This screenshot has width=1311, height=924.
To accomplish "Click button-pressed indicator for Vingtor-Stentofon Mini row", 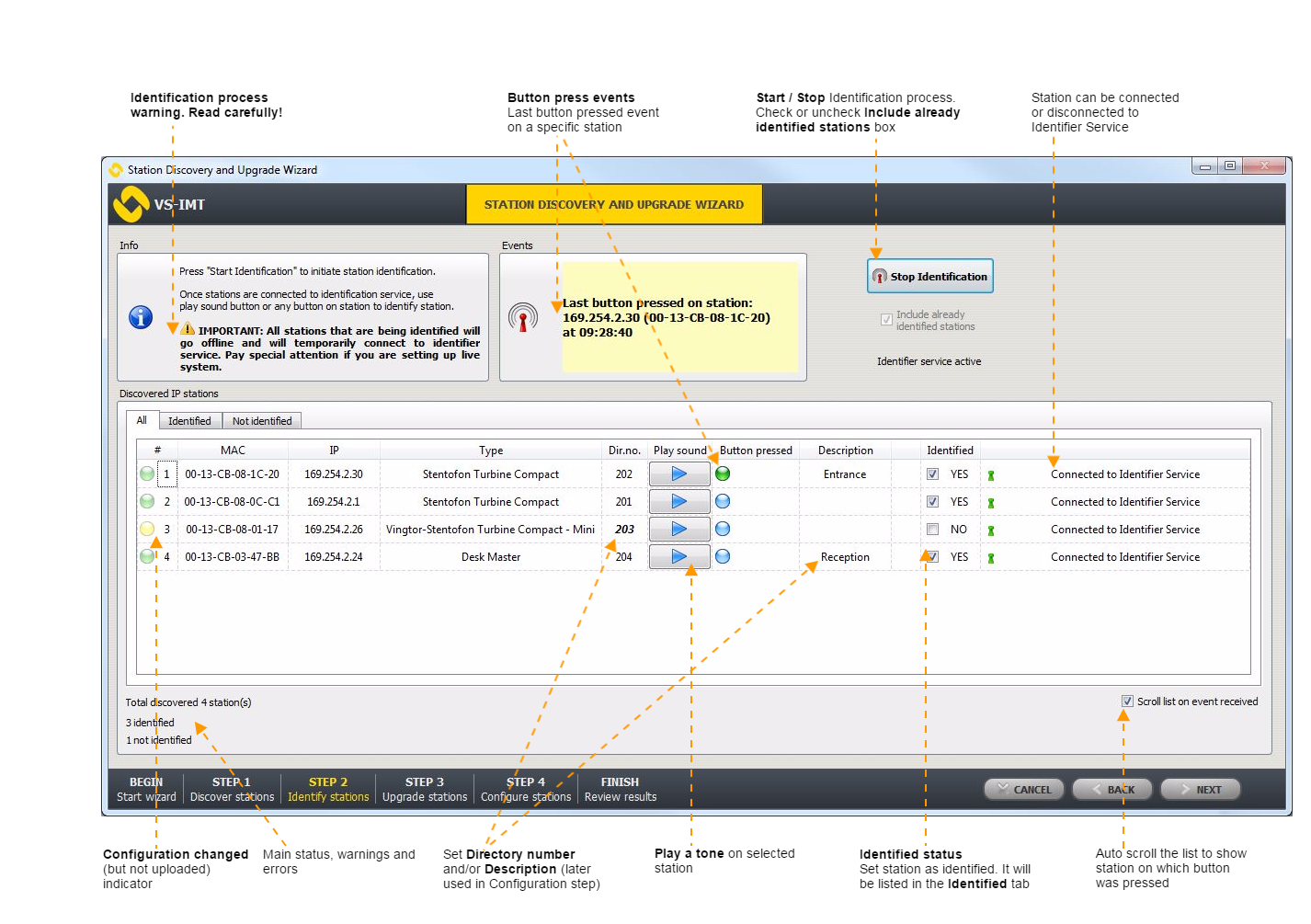I will [x=723, y=530].
